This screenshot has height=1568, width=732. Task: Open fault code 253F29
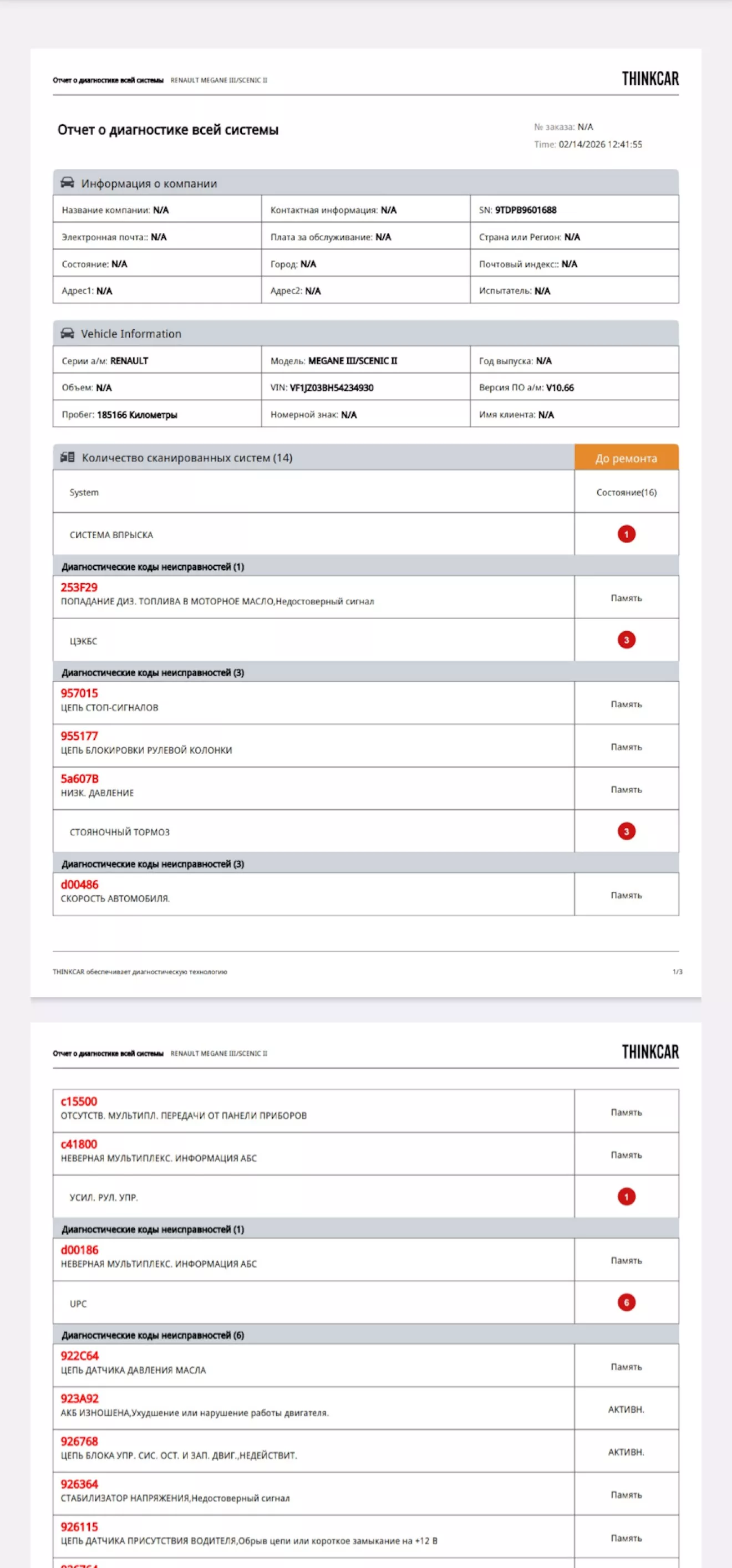pos(79,588)
